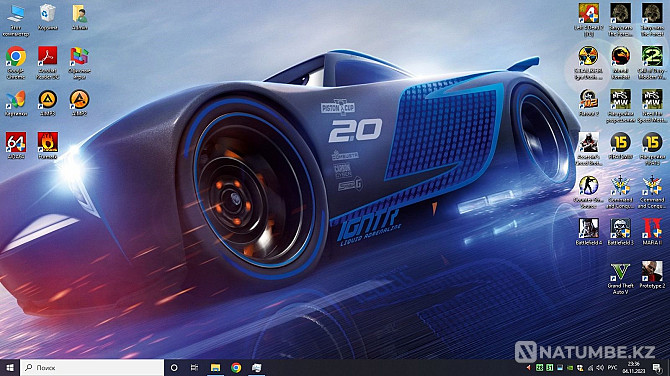Open the Recycle Bin

(47, 18)
